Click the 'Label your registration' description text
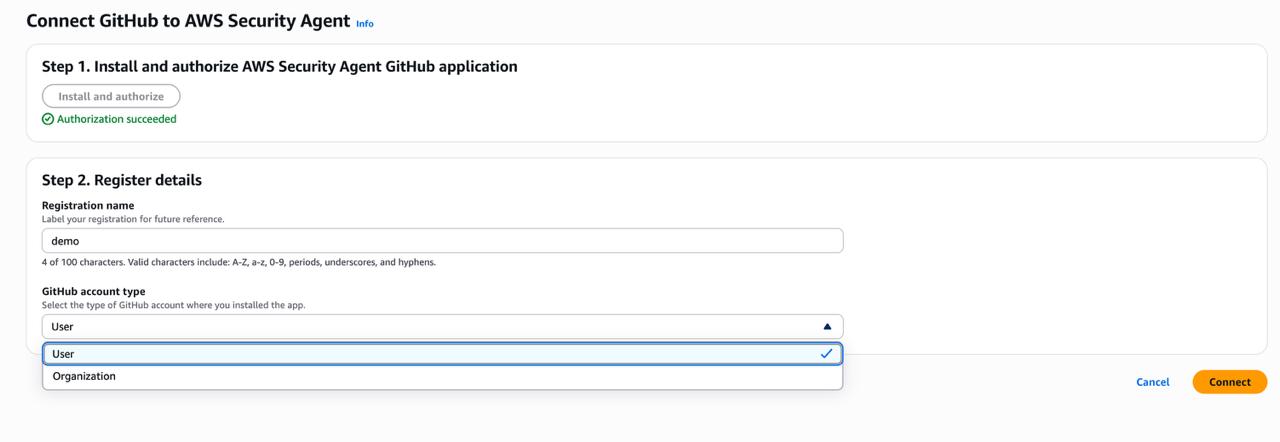Viewport: 1280px width, 442px height. [x=133, y=219]
